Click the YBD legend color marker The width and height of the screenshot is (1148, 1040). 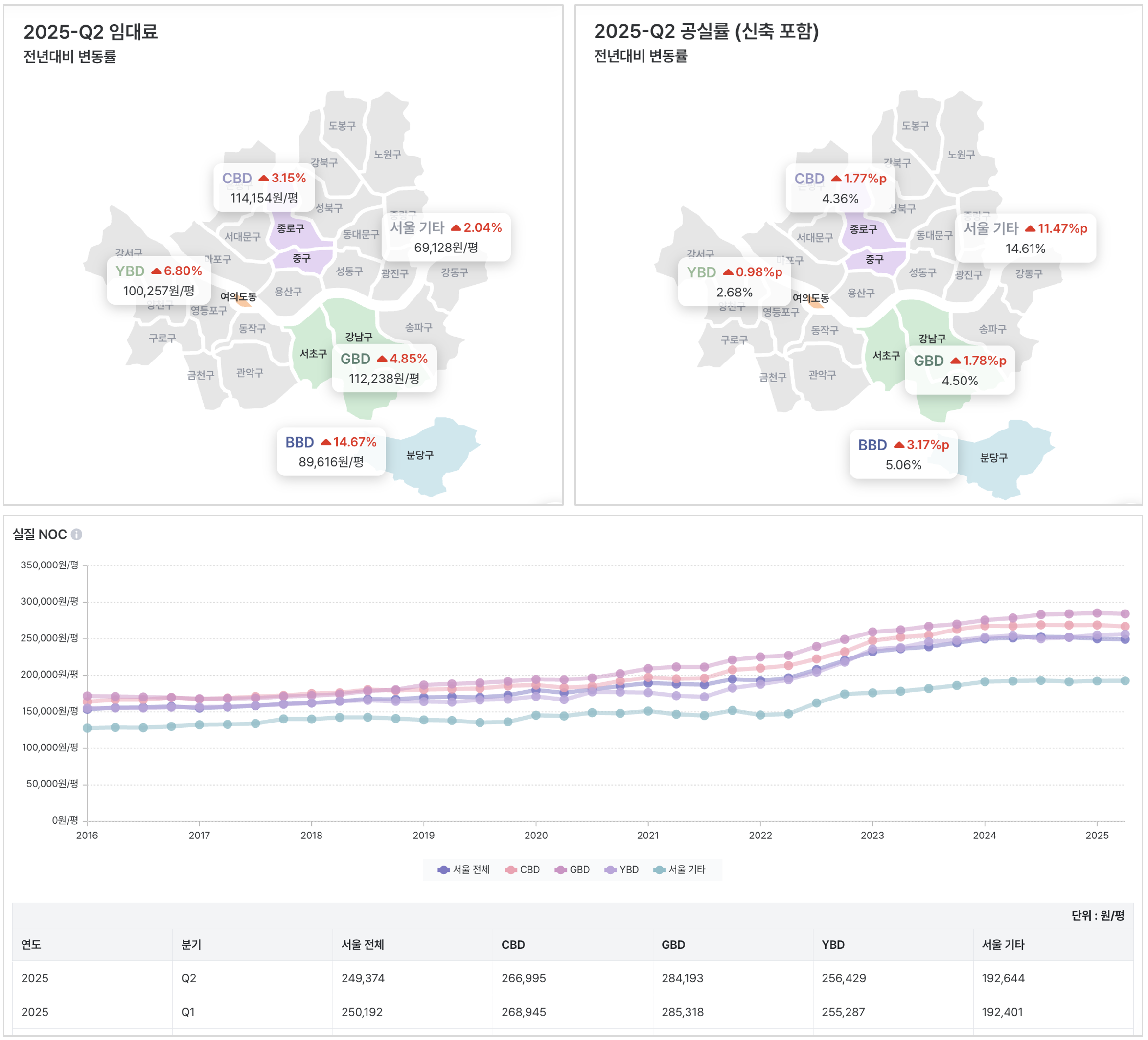click(610, 869)
